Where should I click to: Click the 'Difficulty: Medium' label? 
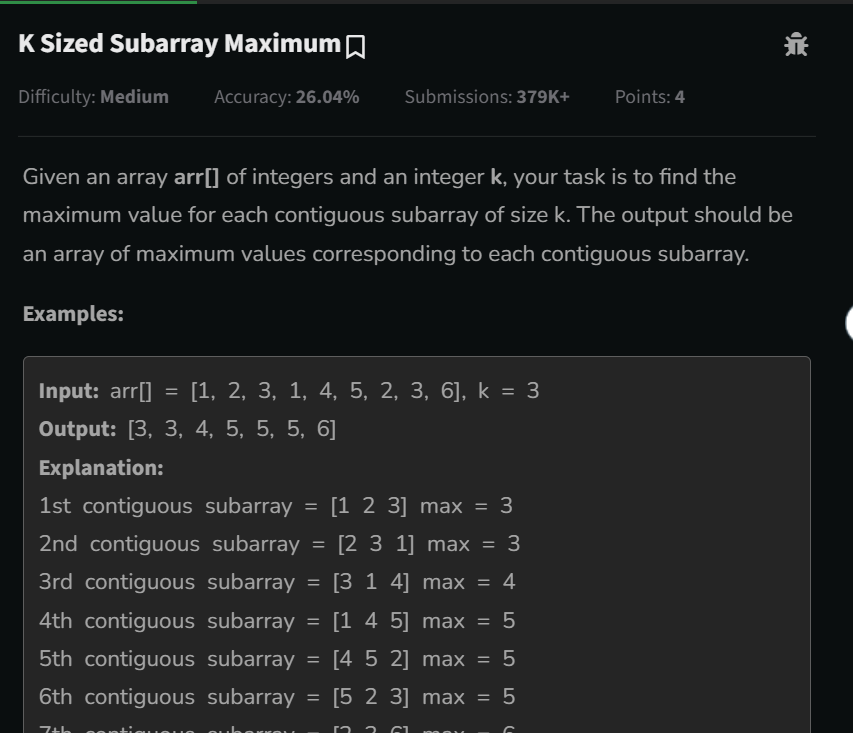click(94, 97)
